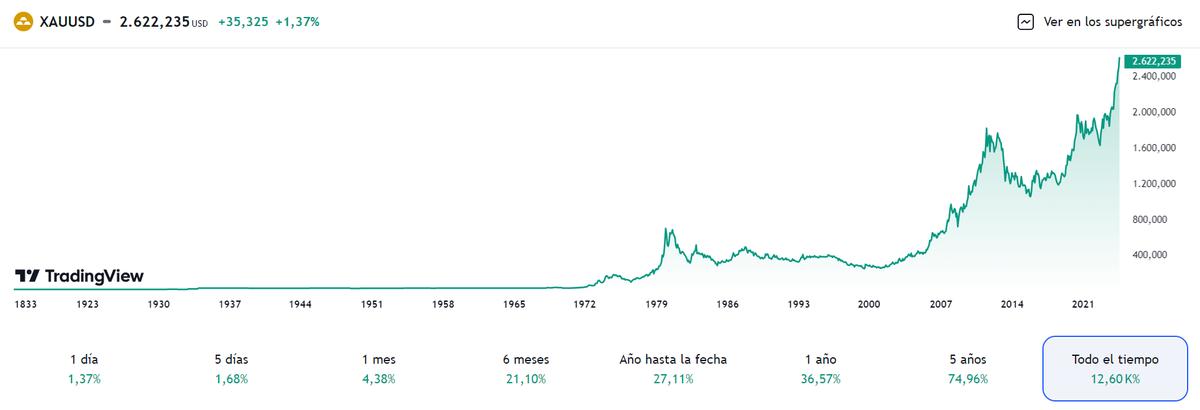Choose the 5 años range
Image resolution: width=1200 pixels, height=410 pixels.
click(967, 368)
